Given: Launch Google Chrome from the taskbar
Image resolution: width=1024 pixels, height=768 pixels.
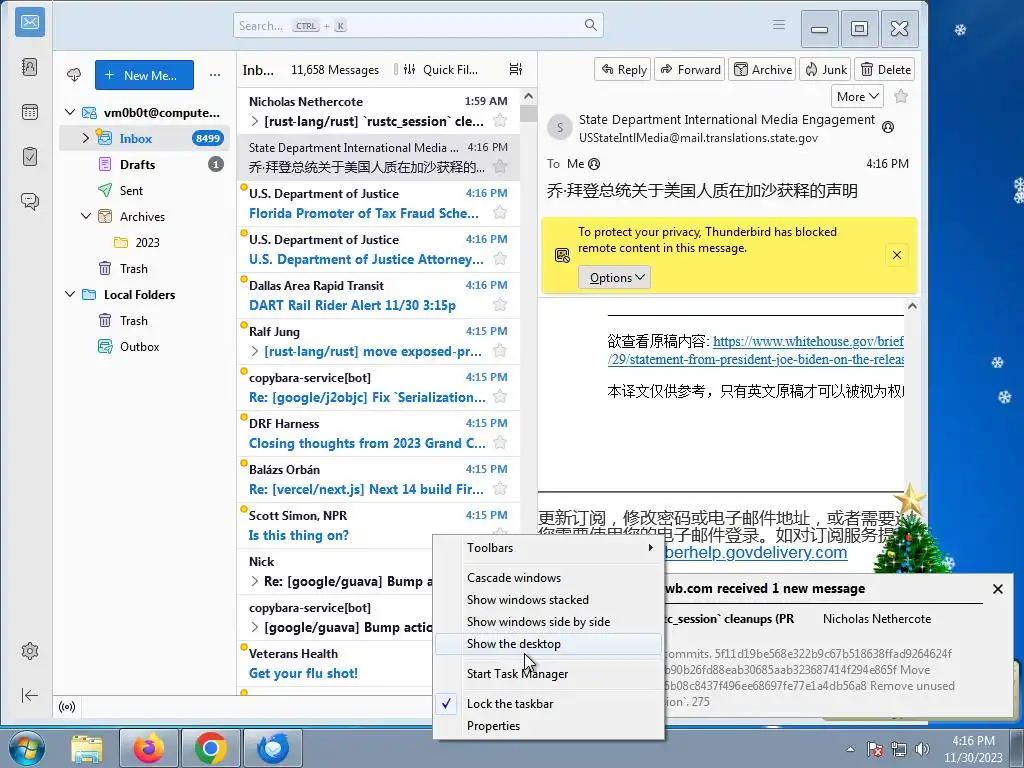Looking at the screenshot, I should (x=210, y=748).
